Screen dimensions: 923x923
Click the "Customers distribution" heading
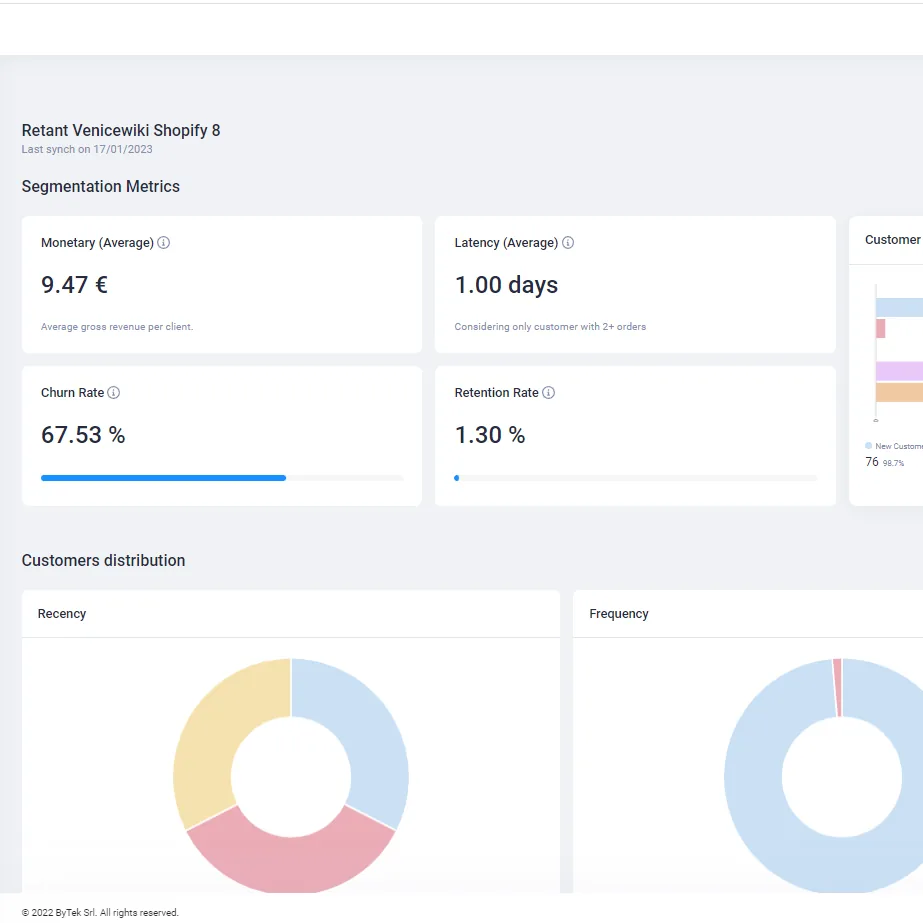104,560
